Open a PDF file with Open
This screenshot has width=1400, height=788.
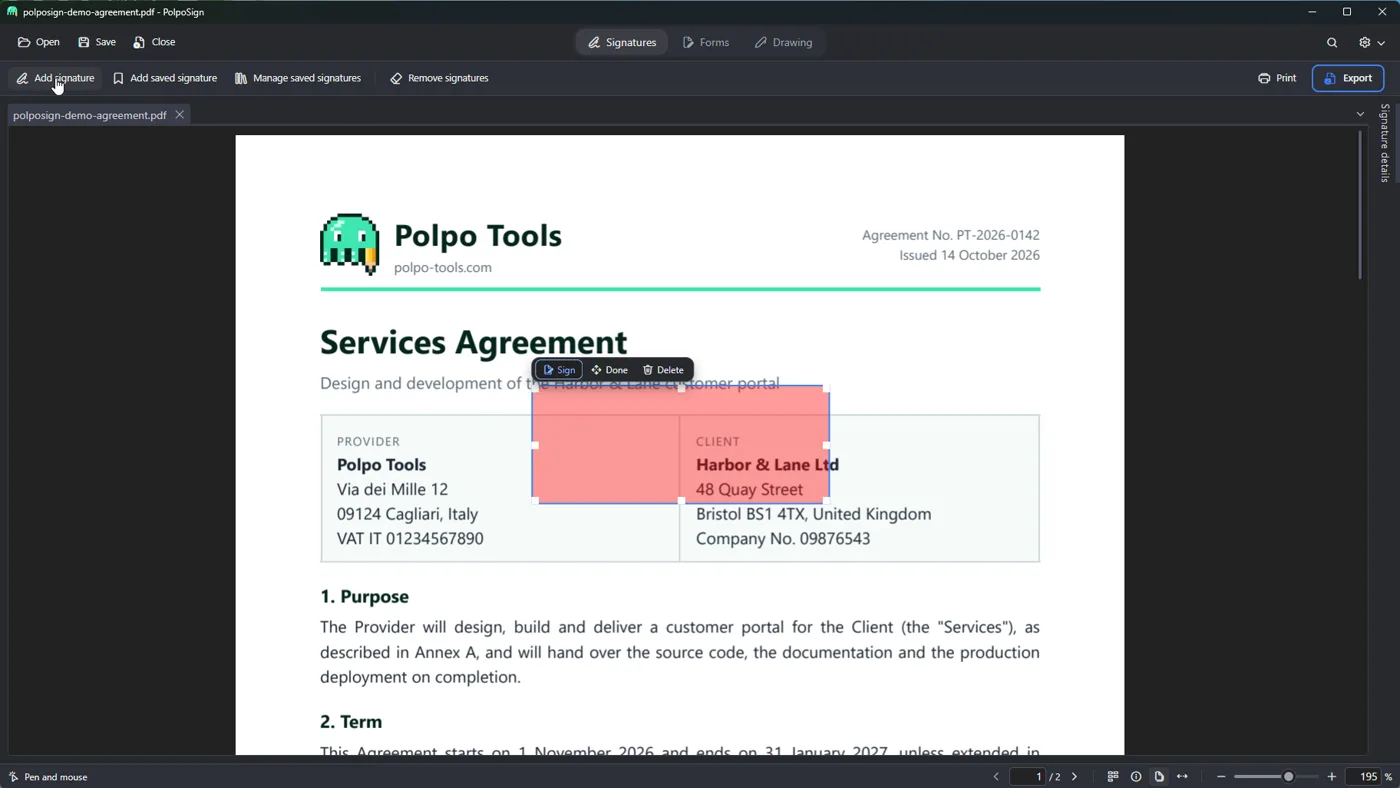39,42
